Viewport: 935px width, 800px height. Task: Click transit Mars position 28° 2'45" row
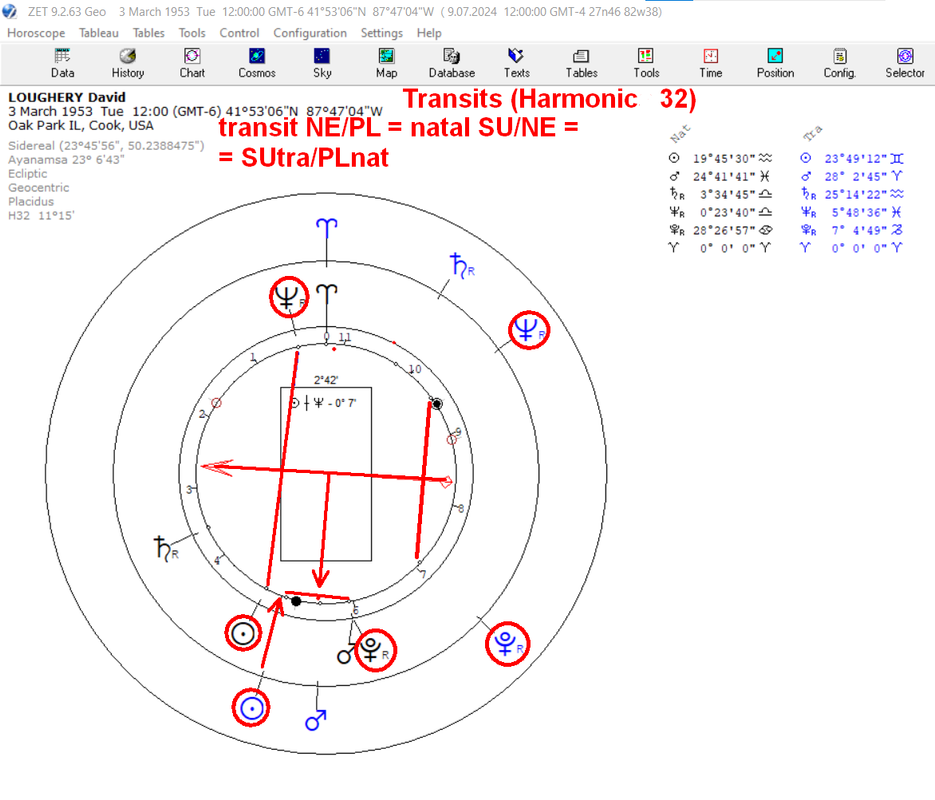tap(852, 176)
